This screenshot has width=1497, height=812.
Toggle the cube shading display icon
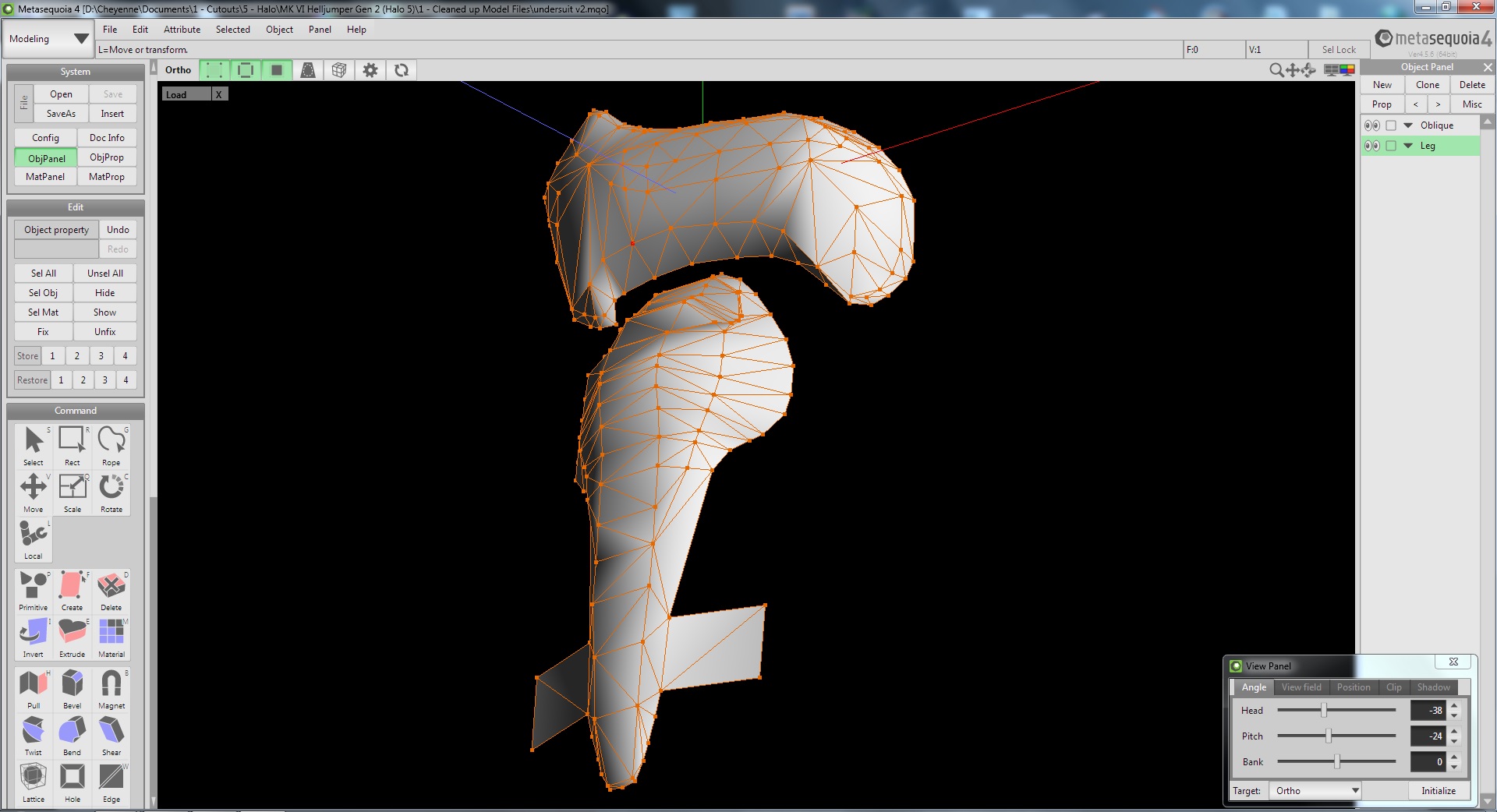[x=339, y=70]
